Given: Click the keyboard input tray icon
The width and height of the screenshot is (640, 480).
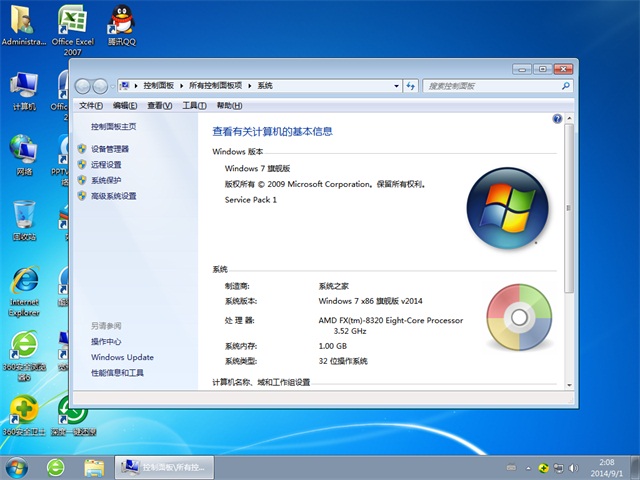Looking at the screenshot, I should click(511, 468).
